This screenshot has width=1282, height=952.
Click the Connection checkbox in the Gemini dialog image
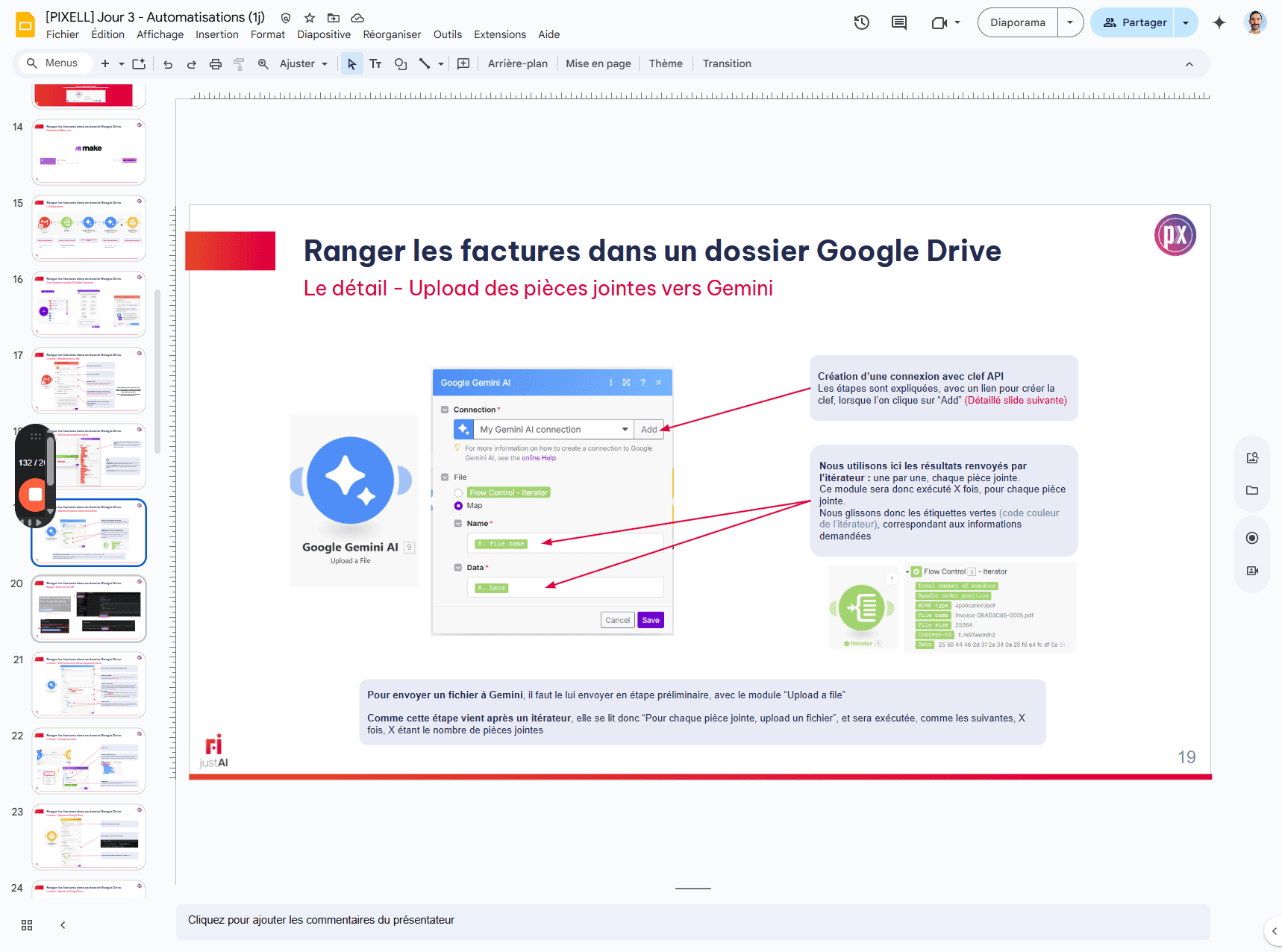[445, 410]
